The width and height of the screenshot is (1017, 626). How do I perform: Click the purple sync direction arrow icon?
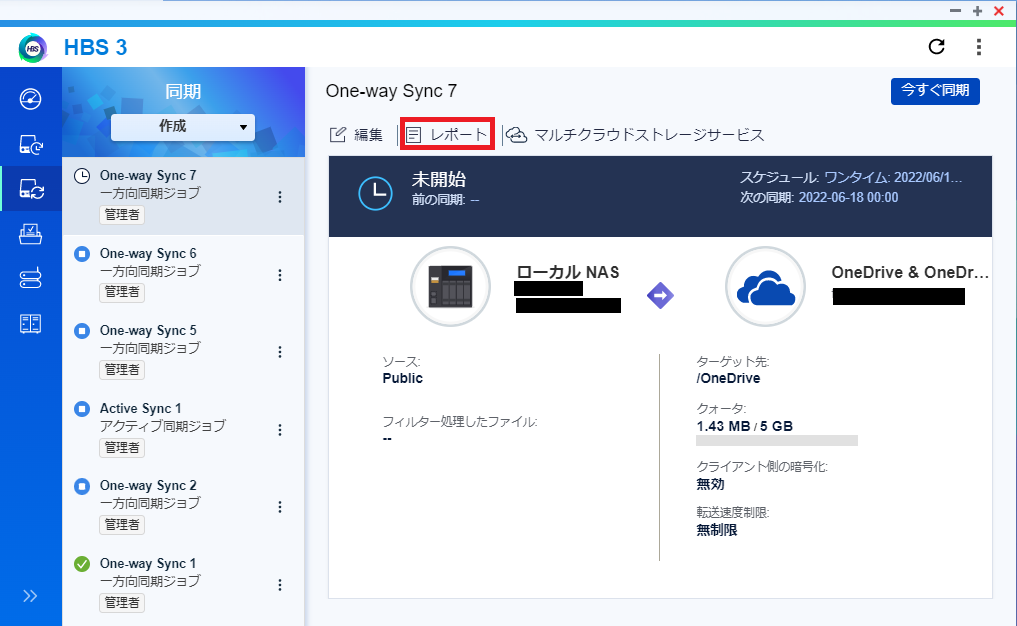[x=660, y=296]
